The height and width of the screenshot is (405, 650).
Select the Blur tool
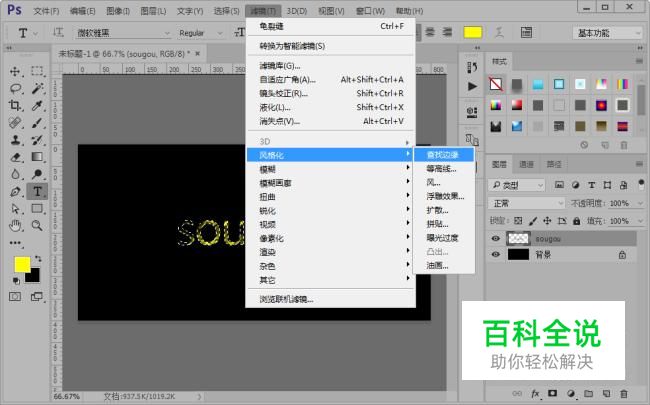[x=15, y=174]
